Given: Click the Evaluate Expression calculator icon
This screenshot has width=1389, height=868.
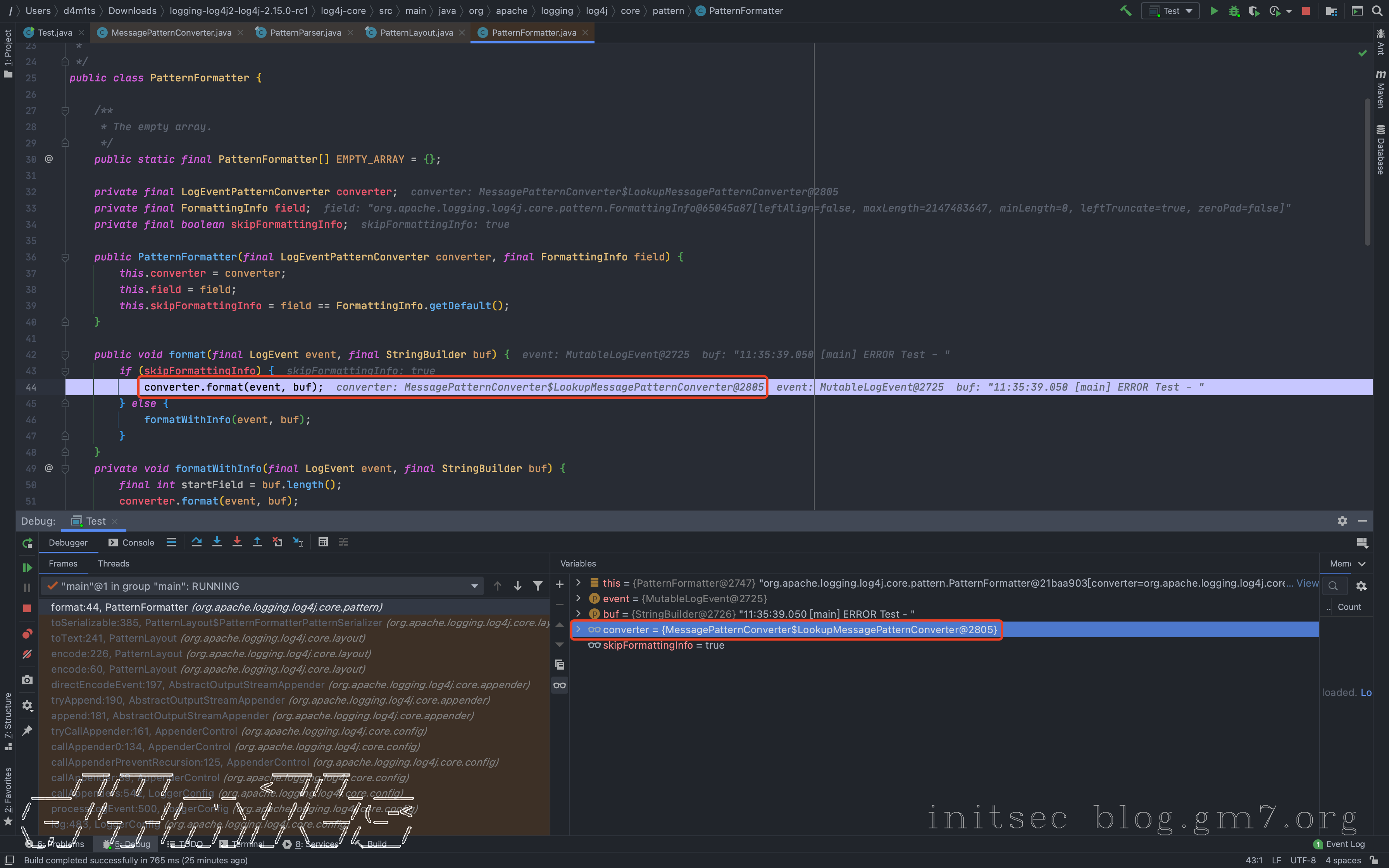Looking at the screenshot, I should click(323, 542).
